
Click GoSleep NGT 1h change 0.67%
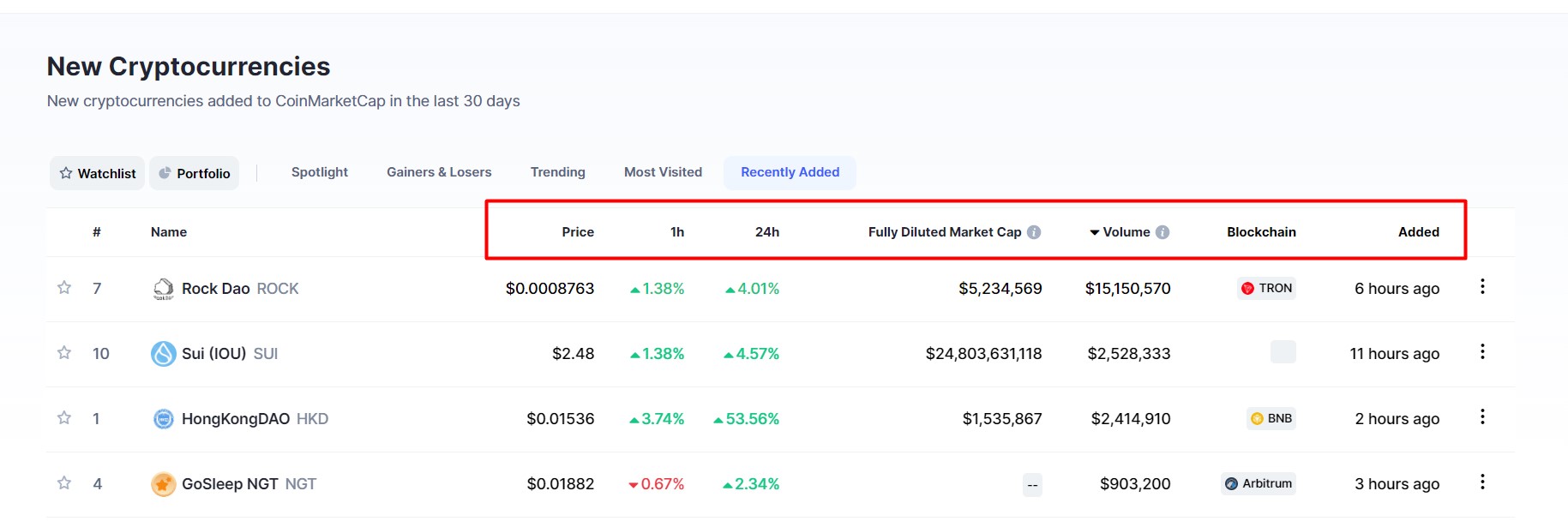(x=656, y=484)
